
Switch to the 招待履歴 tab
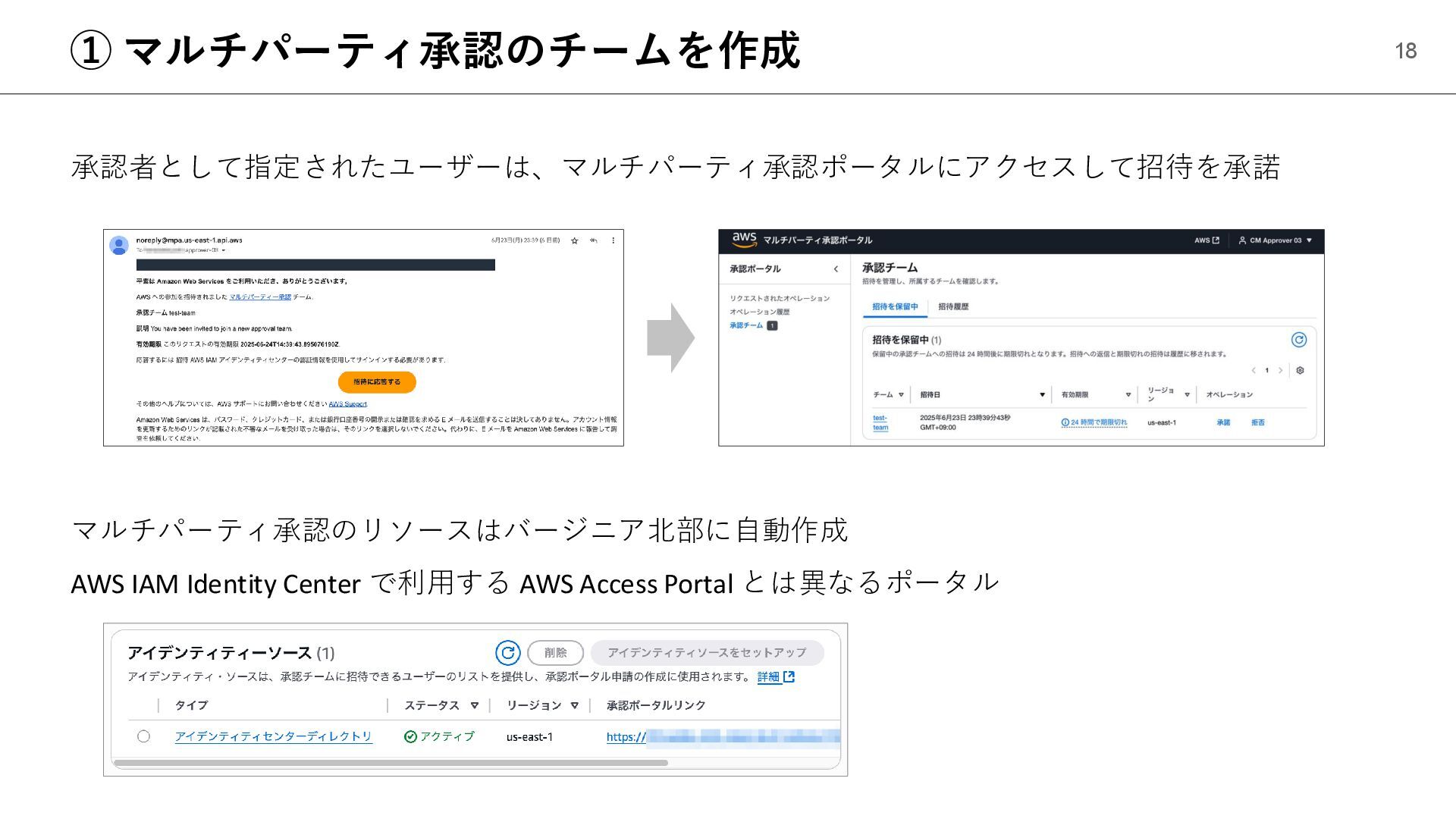click(x=953, y=307)
